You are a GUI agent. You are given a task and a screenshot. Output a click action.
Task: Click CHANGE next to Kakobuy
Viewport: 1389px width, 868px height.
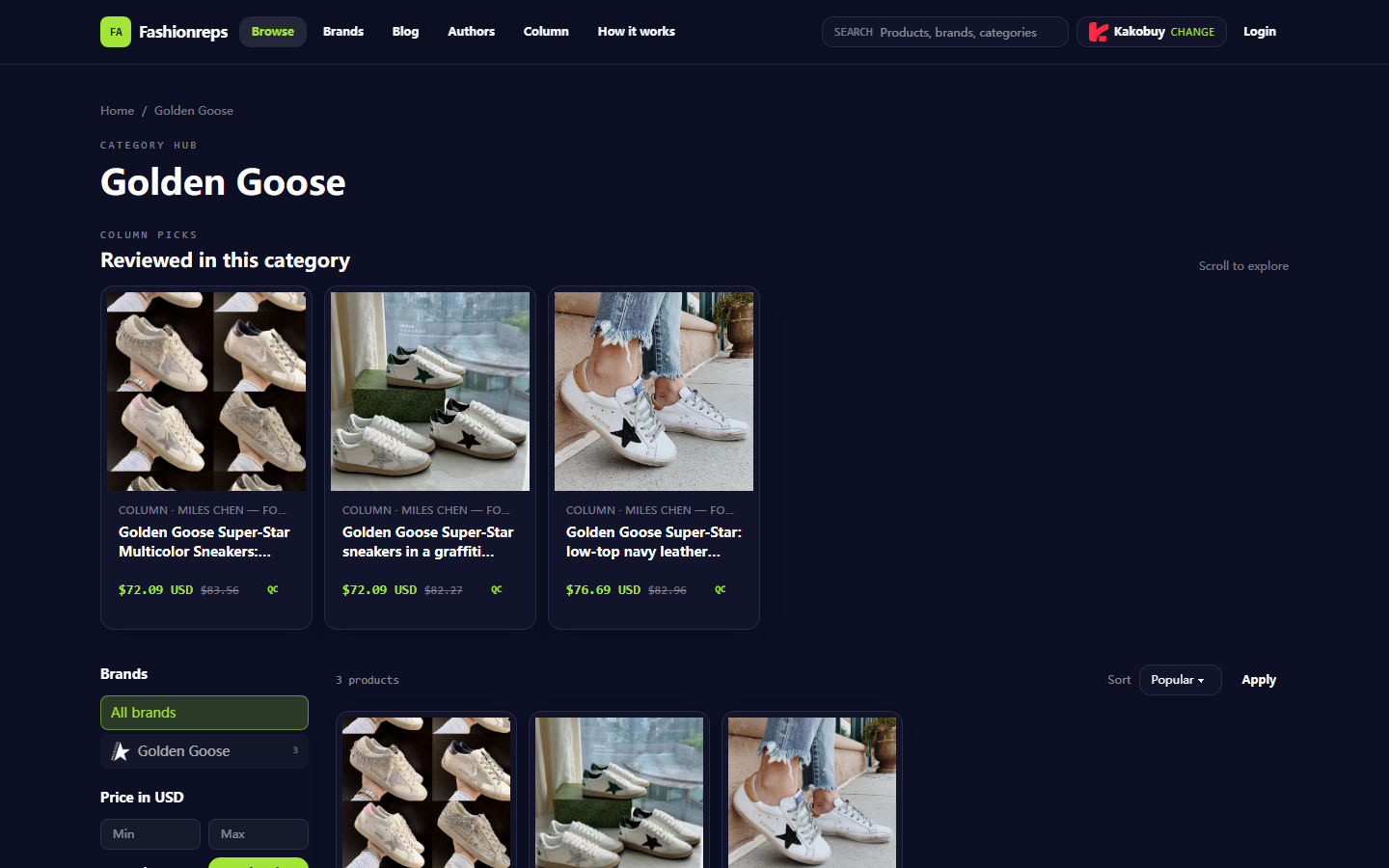[x=1192, y=32]
